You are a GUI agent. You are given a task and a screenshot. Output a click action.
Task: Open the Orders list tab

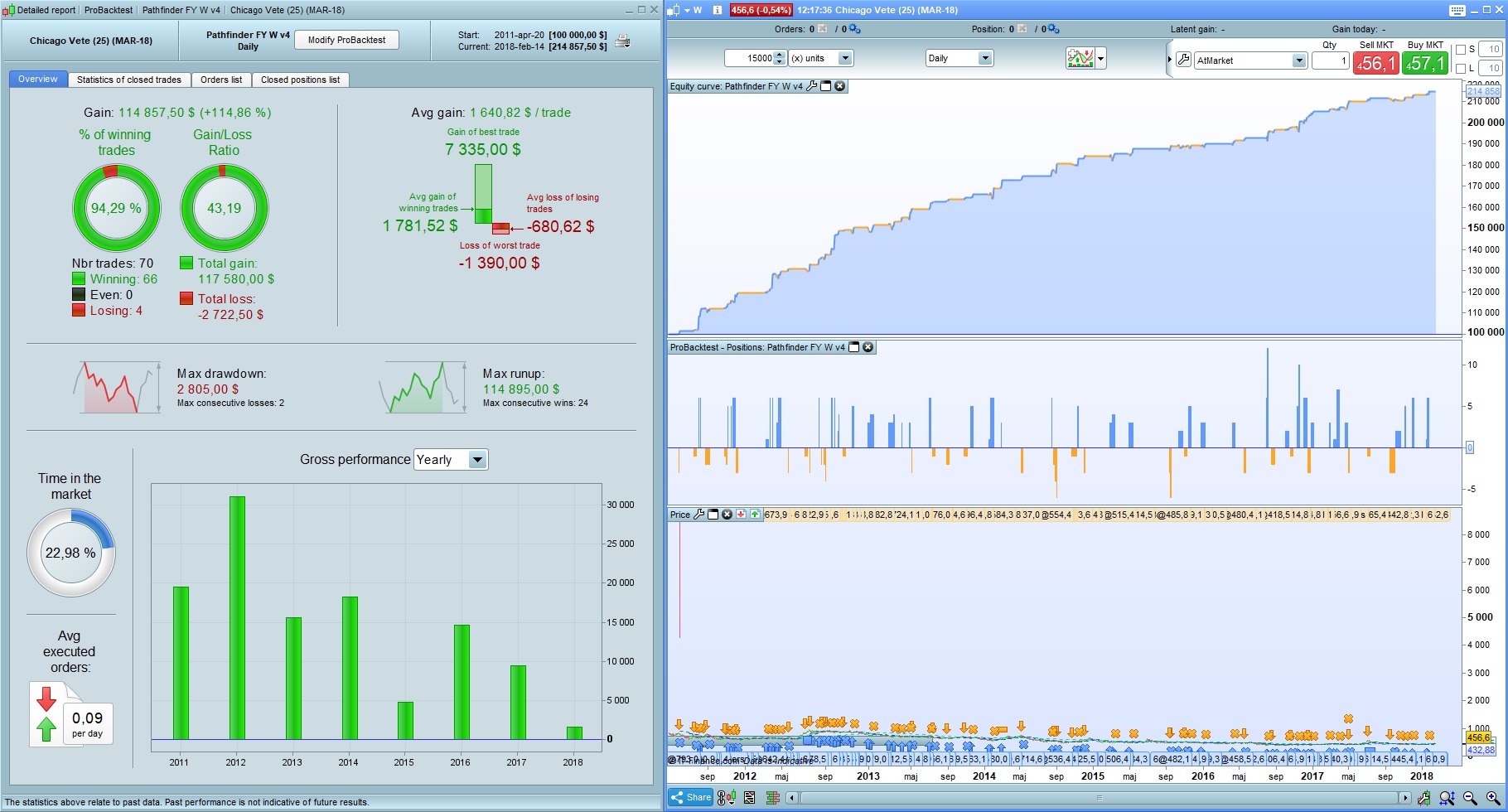(221, 80)
